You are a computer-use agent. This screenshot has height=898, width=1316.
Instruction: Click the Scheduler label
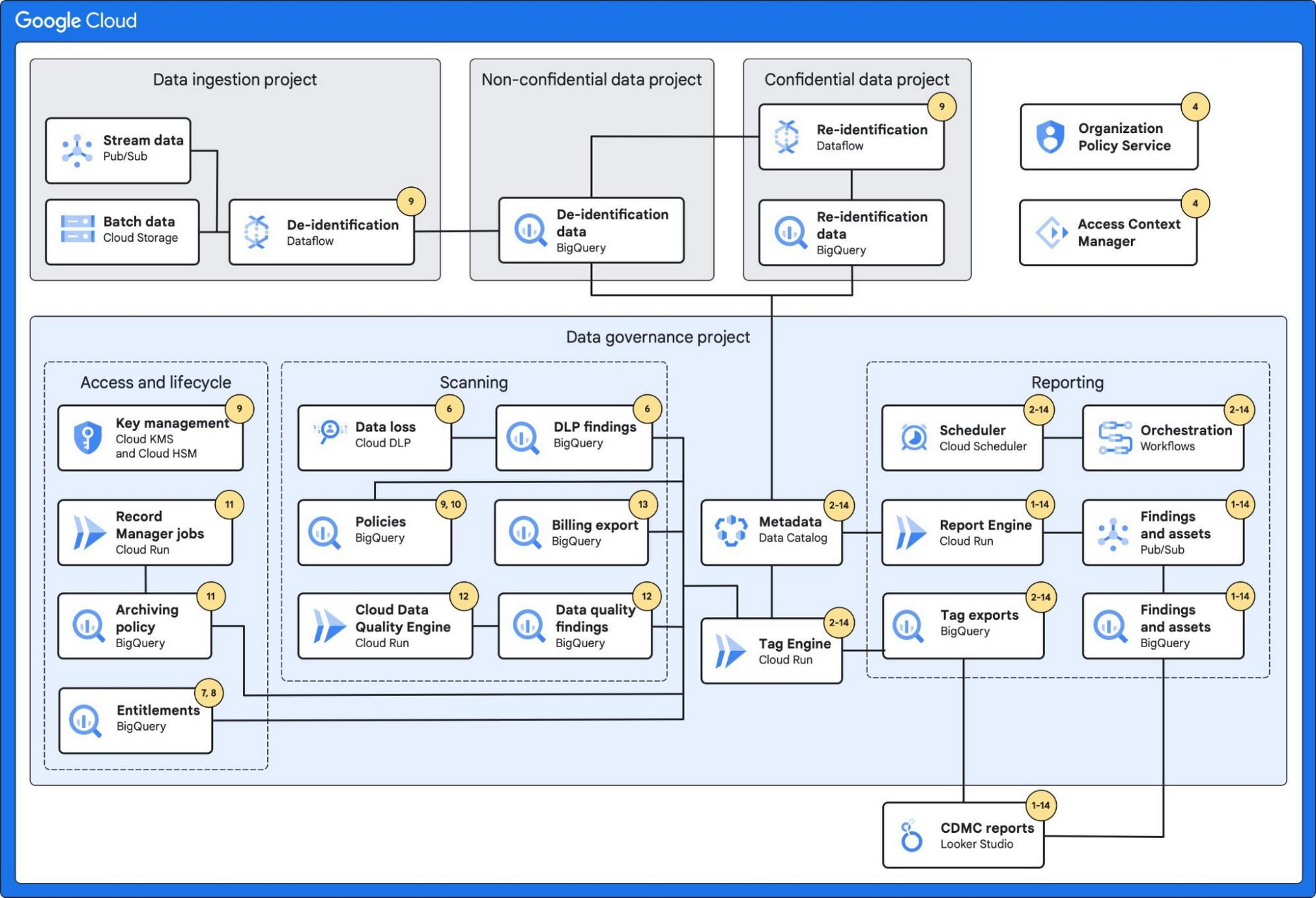coord(973,431)
